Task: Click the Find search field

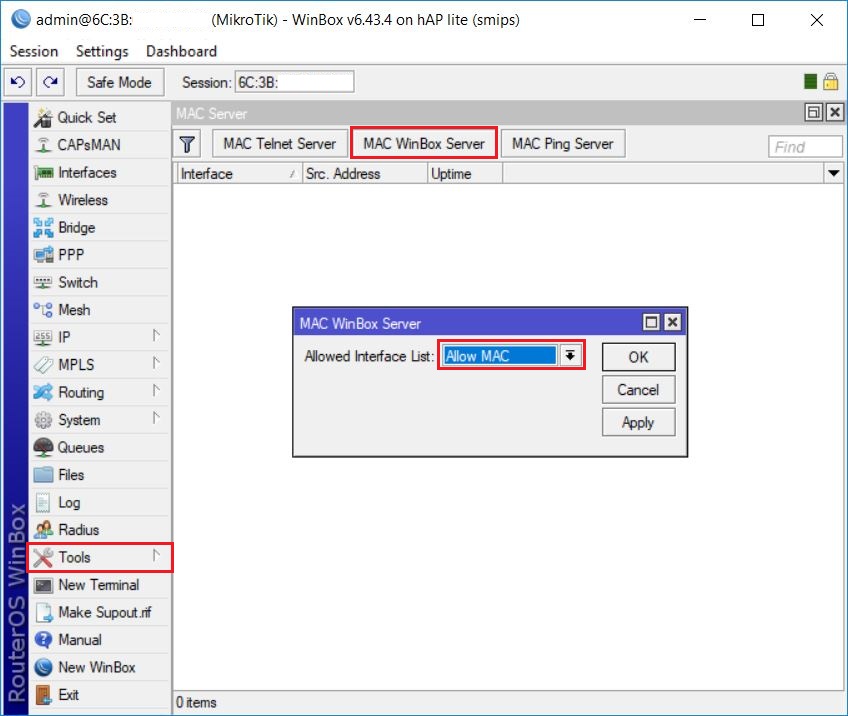Action: pyautogui.click(x=805, y=147)
